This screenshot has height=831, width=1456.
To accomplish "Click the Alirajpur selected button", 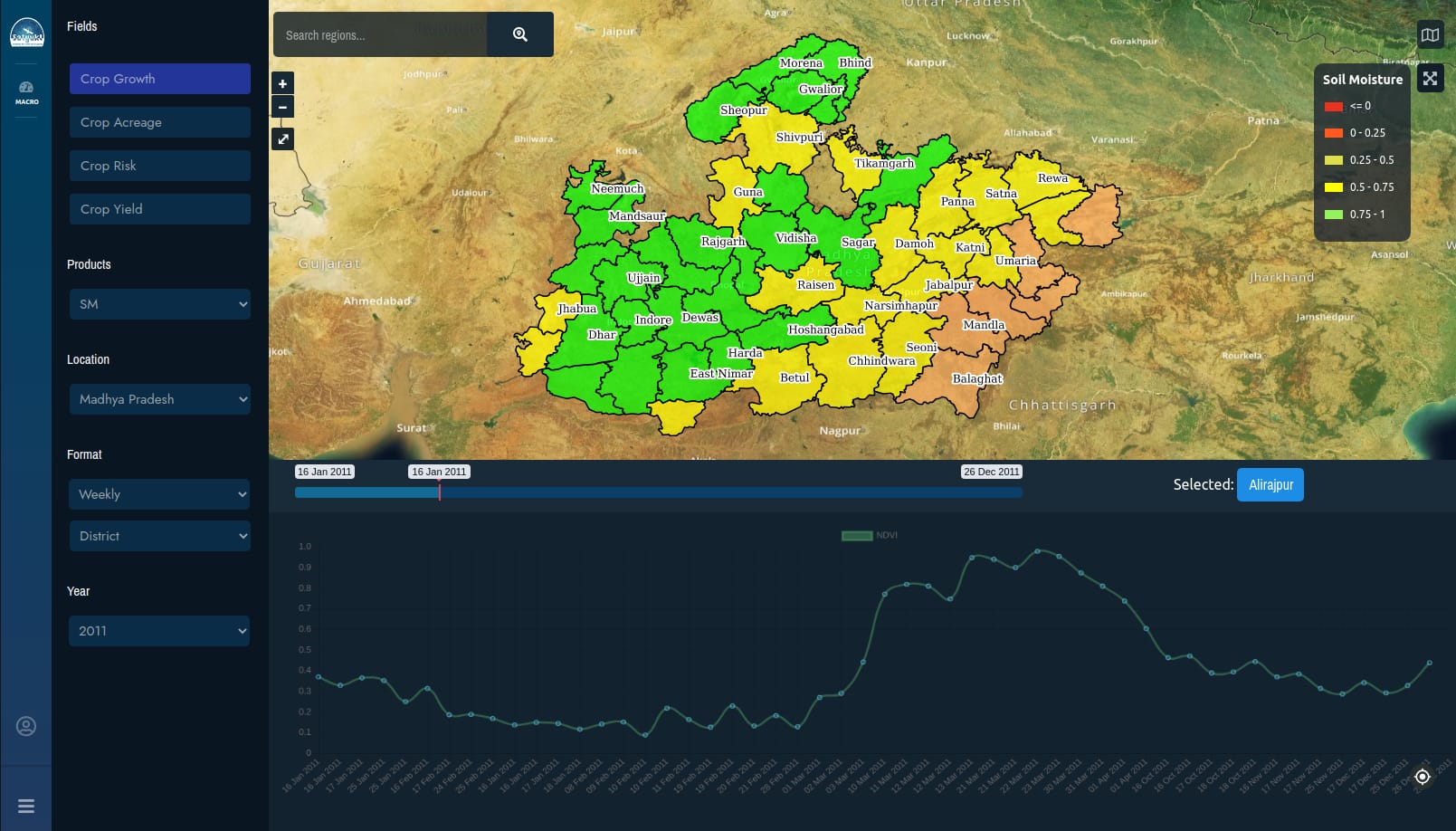I will (x=1270, y=484).
